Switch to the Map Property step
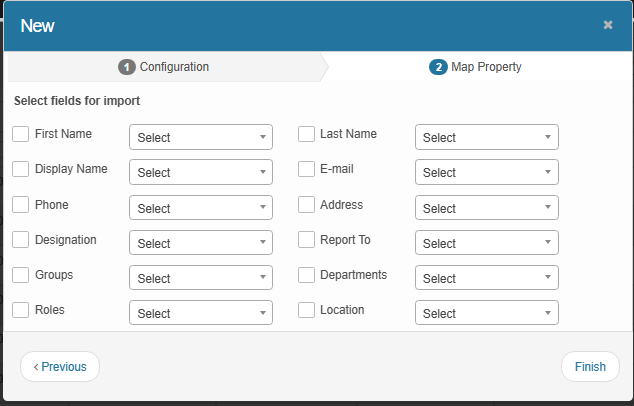 tap(476, 67)
